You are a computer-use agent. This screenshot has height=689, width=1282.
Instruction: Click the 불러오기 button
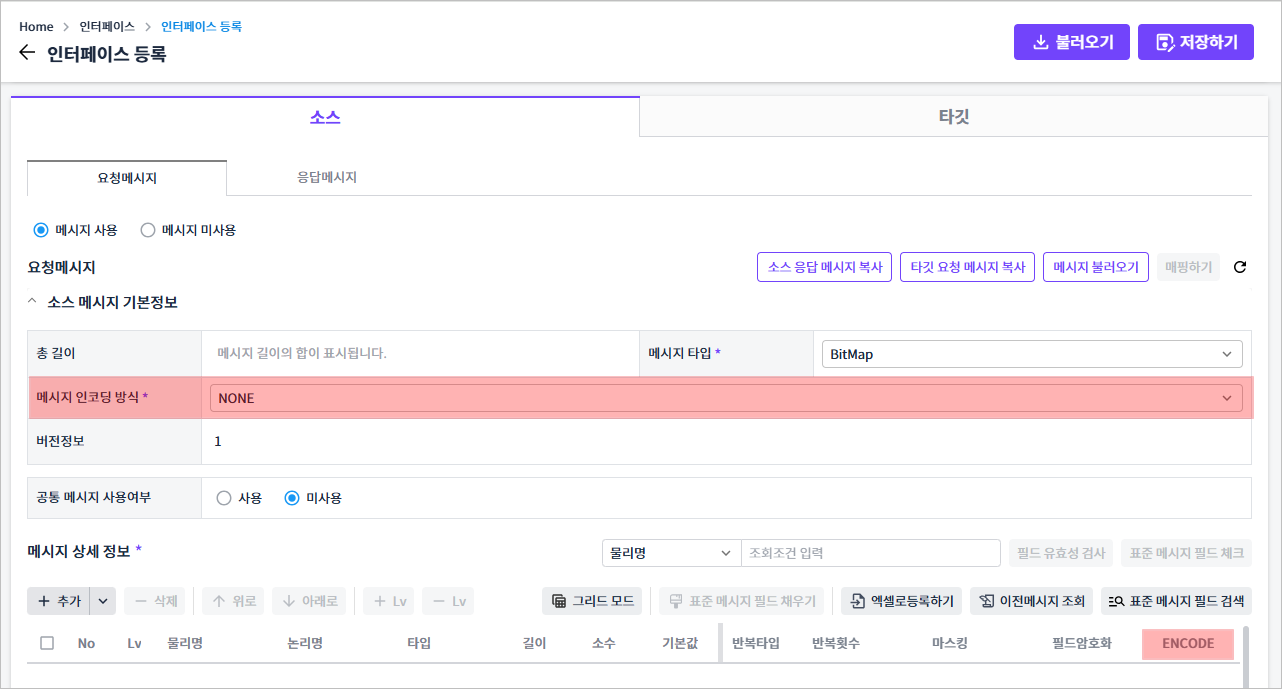1072,42
